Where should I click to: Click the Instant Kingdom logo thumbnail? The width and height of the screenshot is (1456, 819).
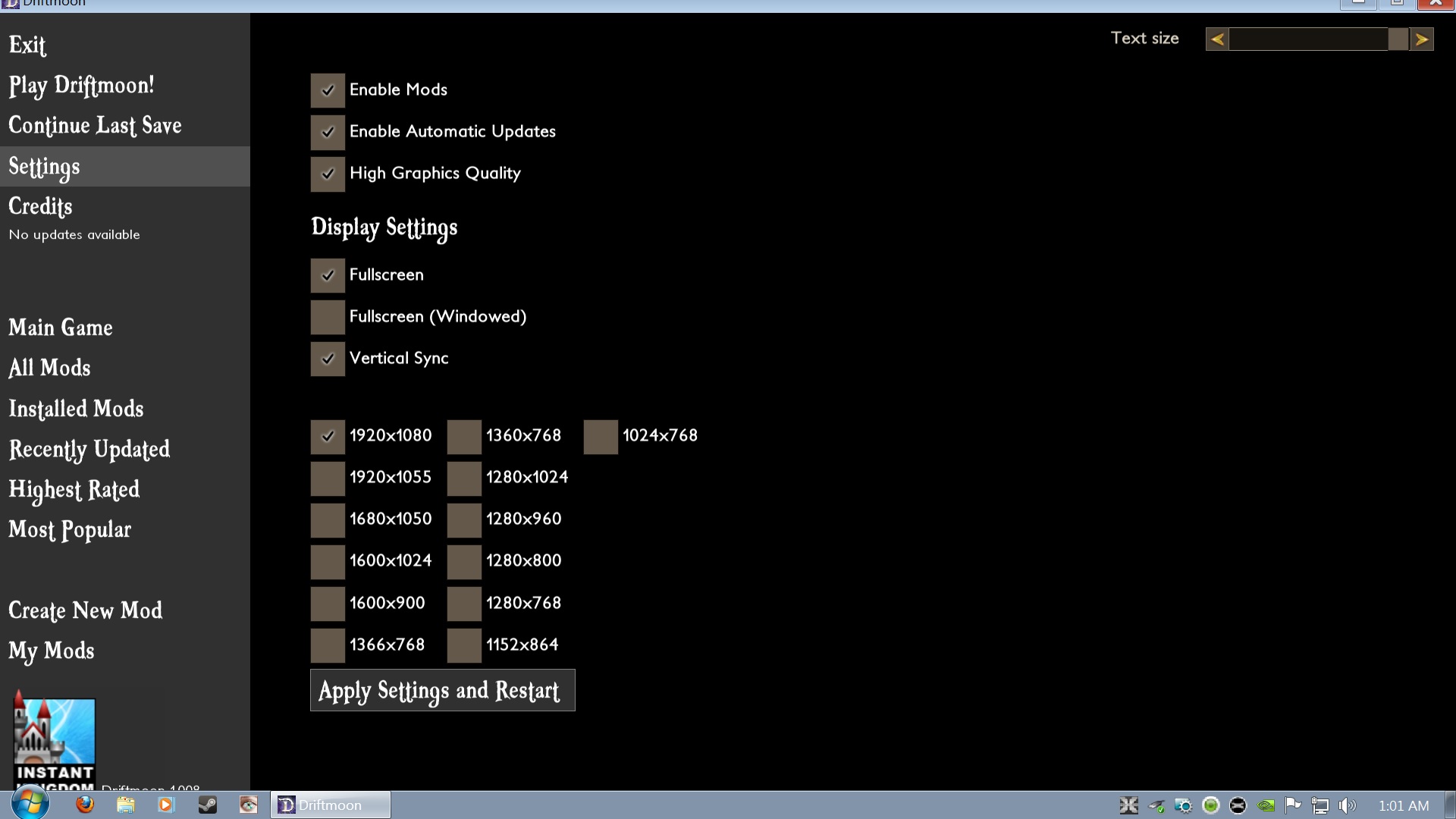pos(55,739)
